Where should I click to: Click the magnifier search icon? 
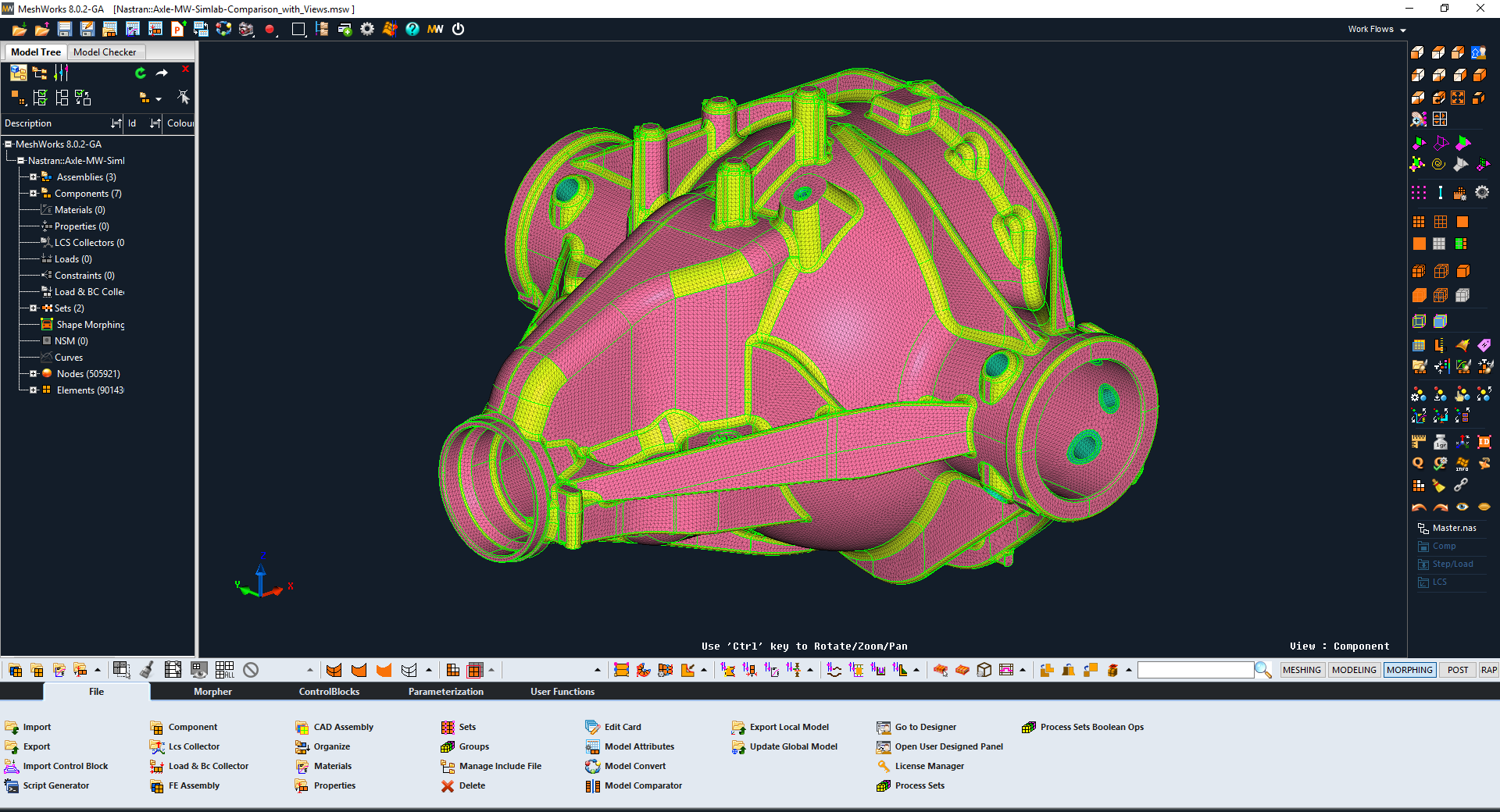tap(1262, 670)
